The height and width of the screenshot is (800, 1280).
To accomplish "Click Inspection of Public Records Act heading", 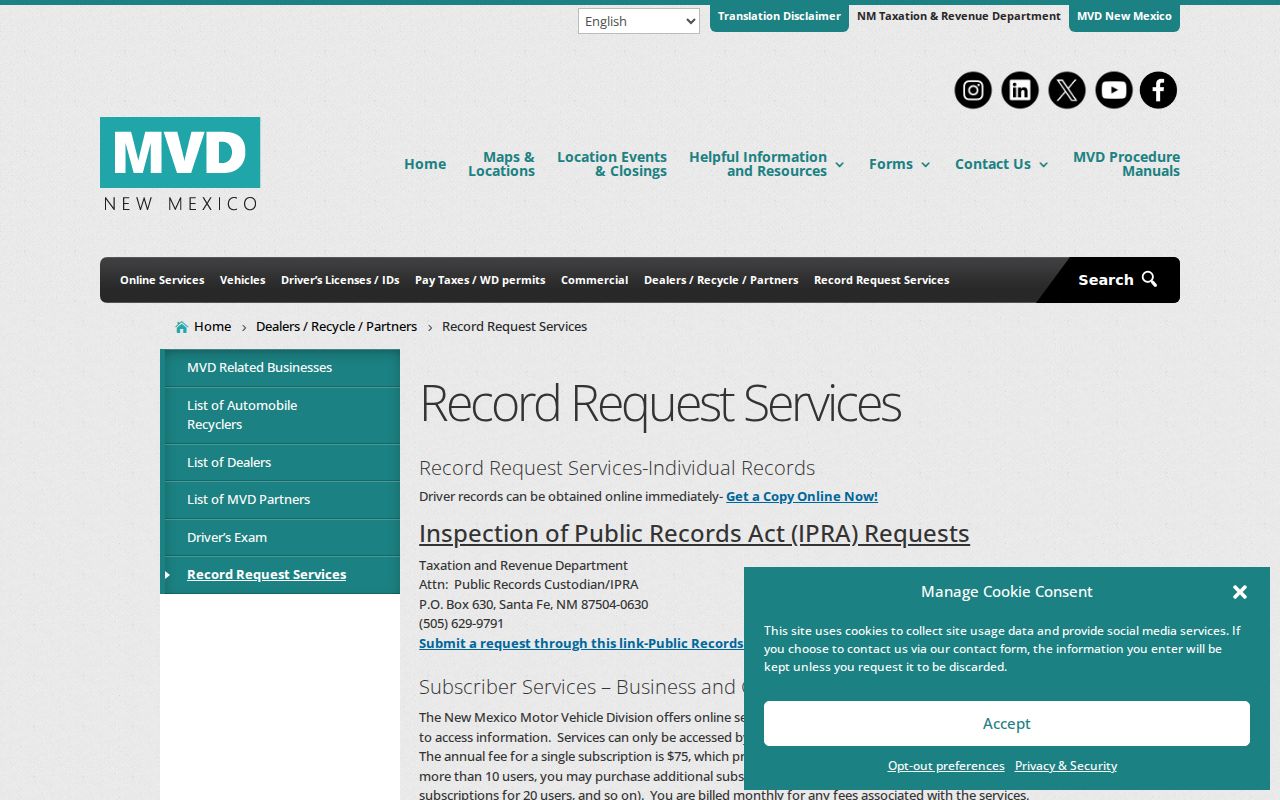I will 694,534.
